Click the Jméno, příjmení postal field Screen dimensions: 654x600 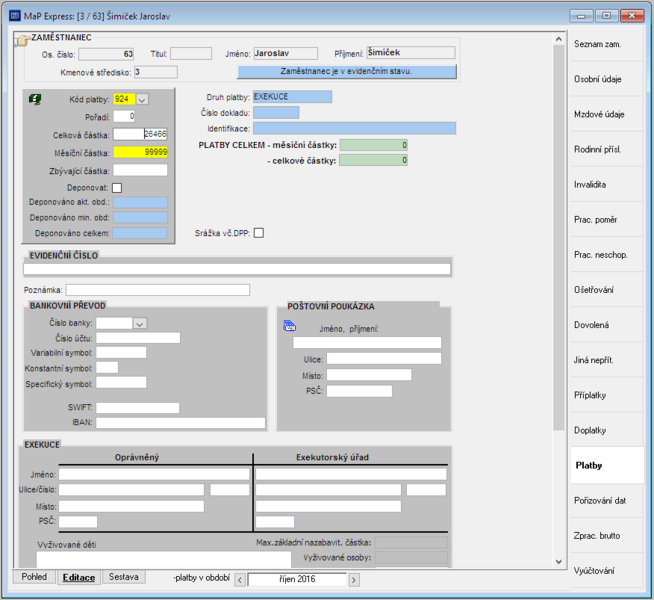(x=367, y=343)
